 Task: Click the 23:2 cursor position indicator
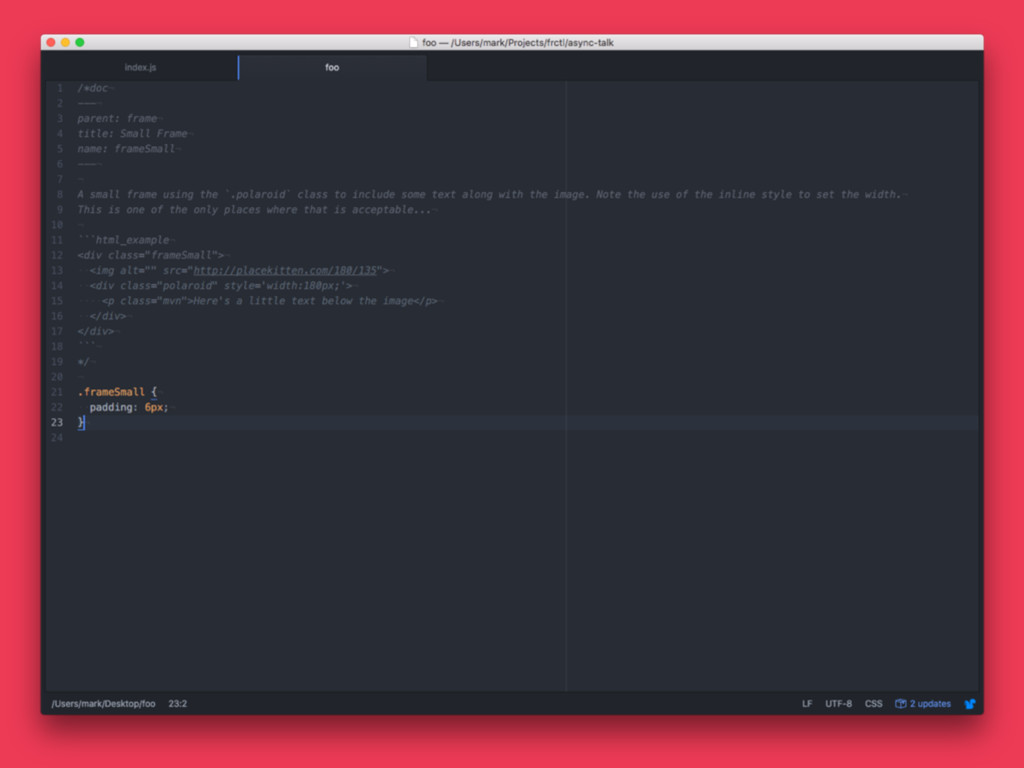tap(178, 703)
